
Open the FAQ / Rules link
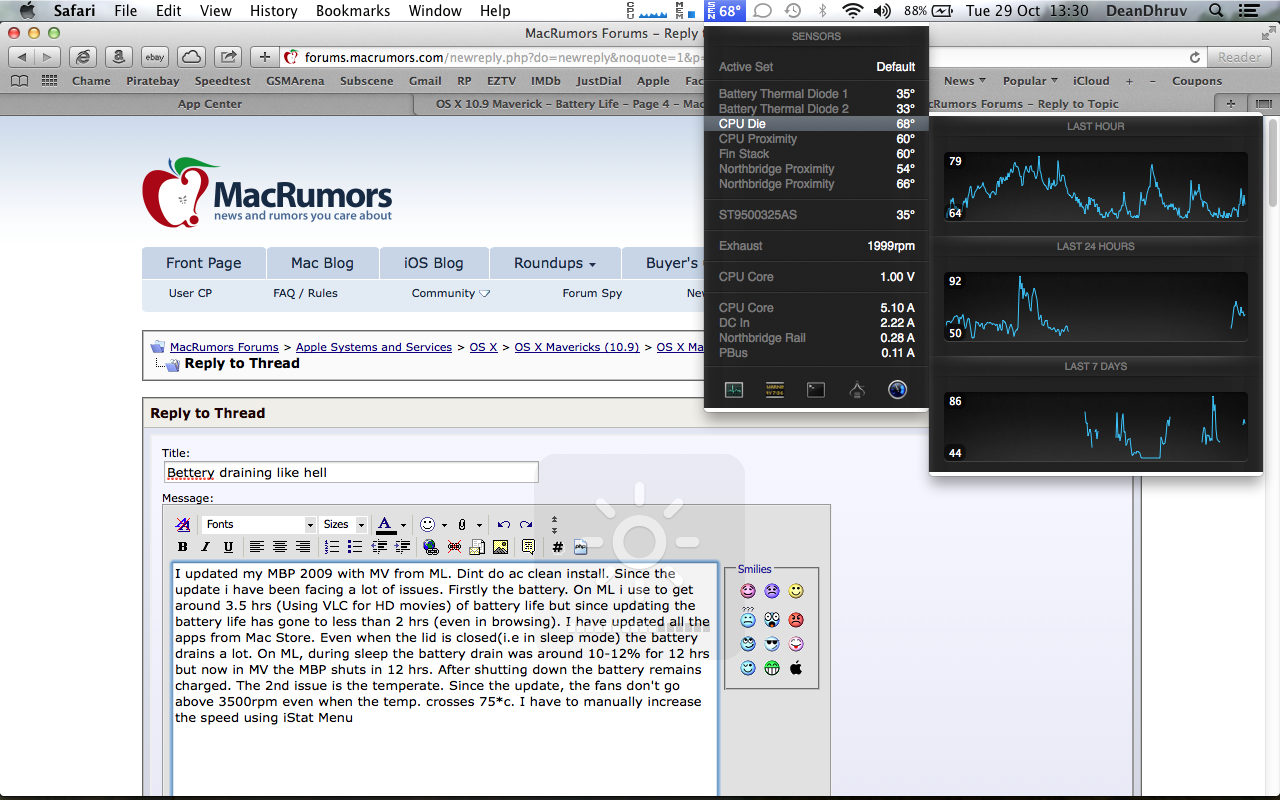[305, 293]
